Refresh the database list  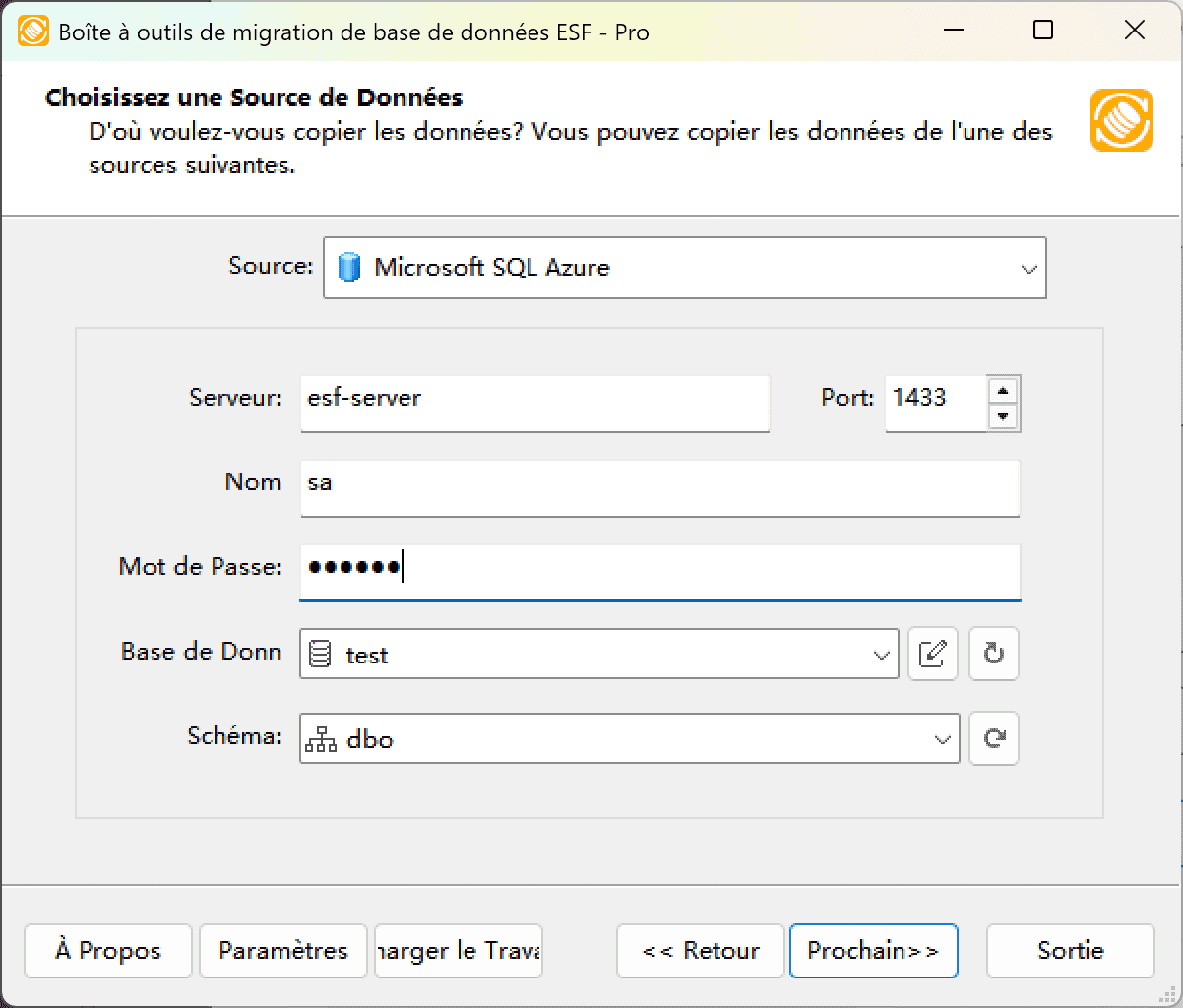[x=993, y=654]
